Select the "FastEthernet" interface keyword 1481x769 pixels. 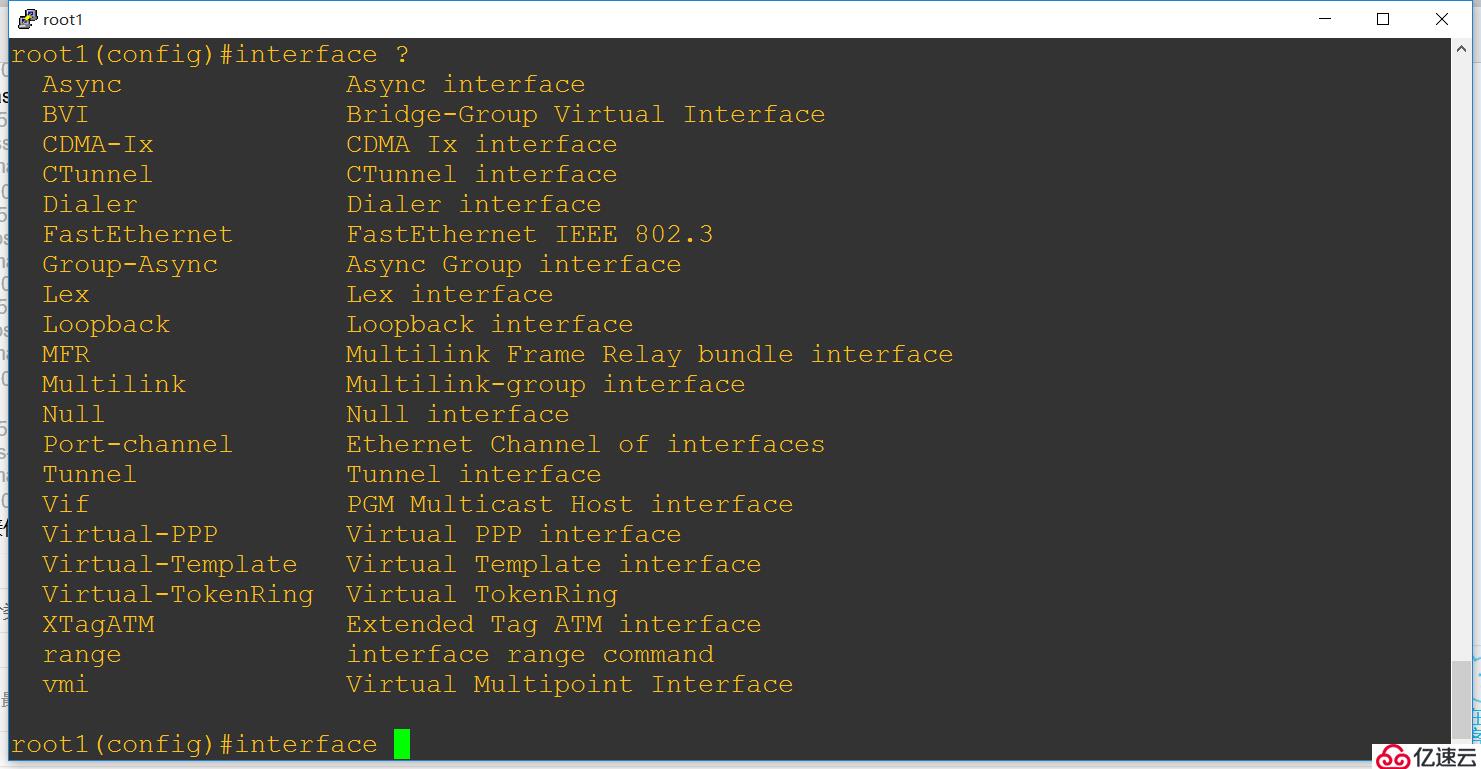pyautogui.click(x=138, y=235)
